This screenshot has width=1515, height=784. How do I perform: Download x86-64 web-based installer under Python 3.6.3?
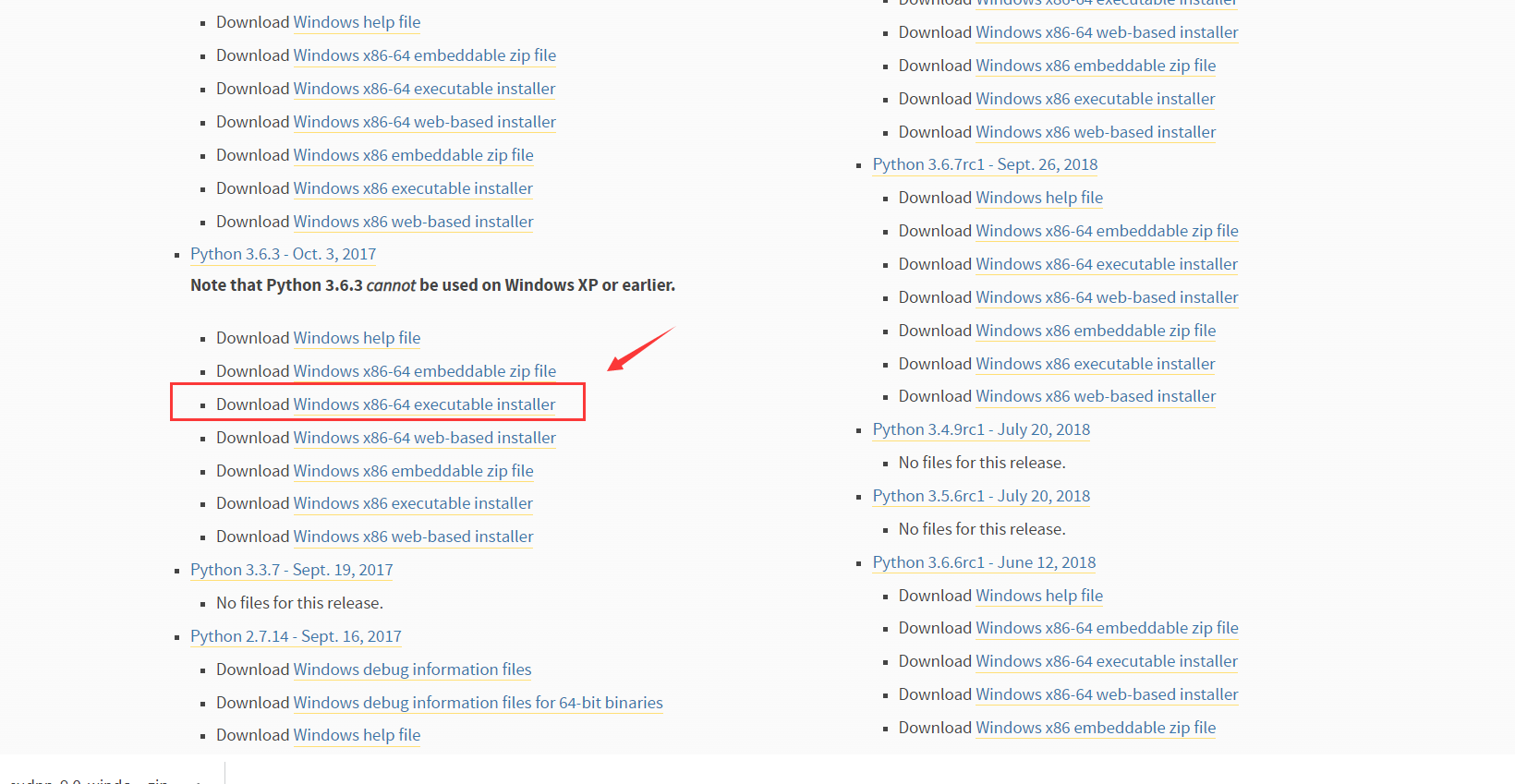click(x=425, y=438)
